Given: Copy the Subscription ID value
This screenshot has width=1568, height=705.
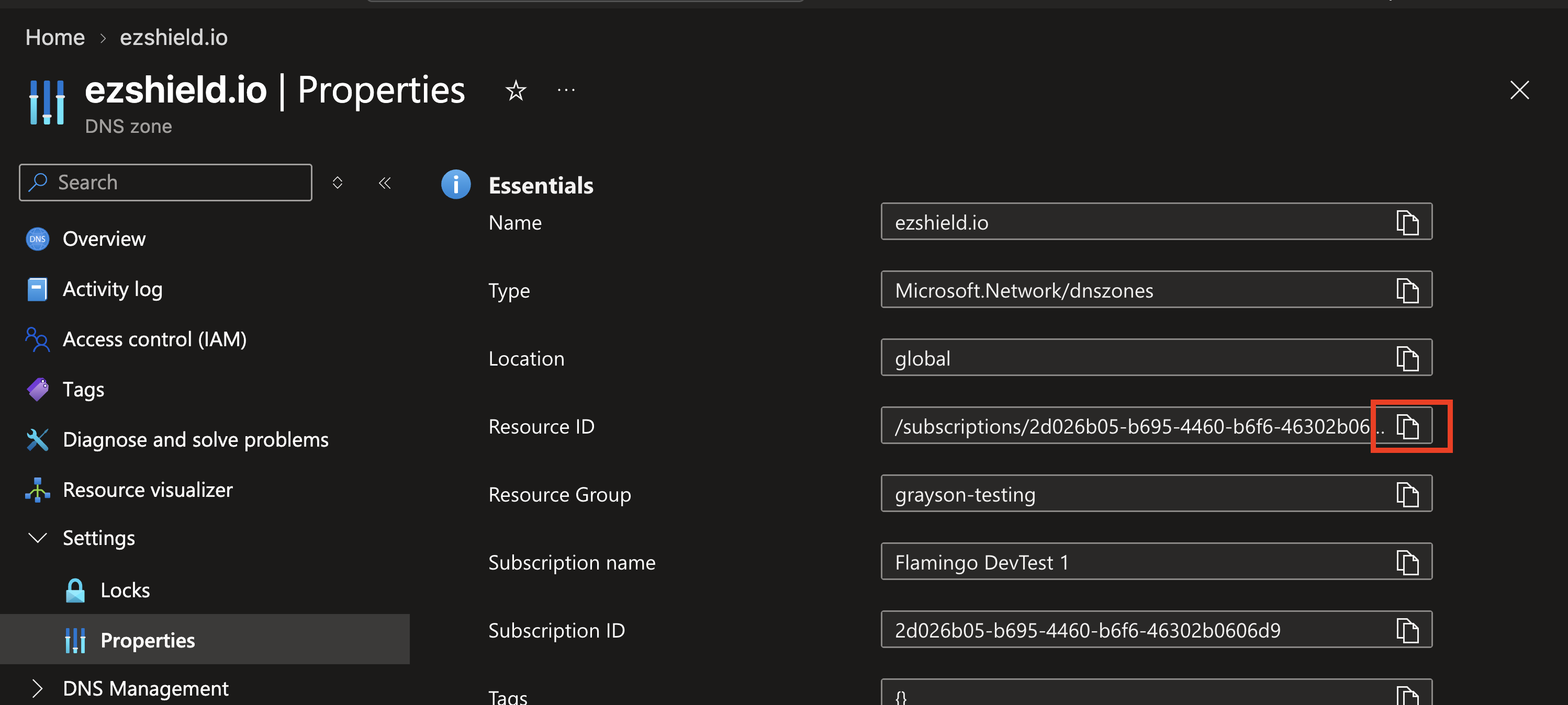Looking at the screenshot, I should [x=1407, y=630].
